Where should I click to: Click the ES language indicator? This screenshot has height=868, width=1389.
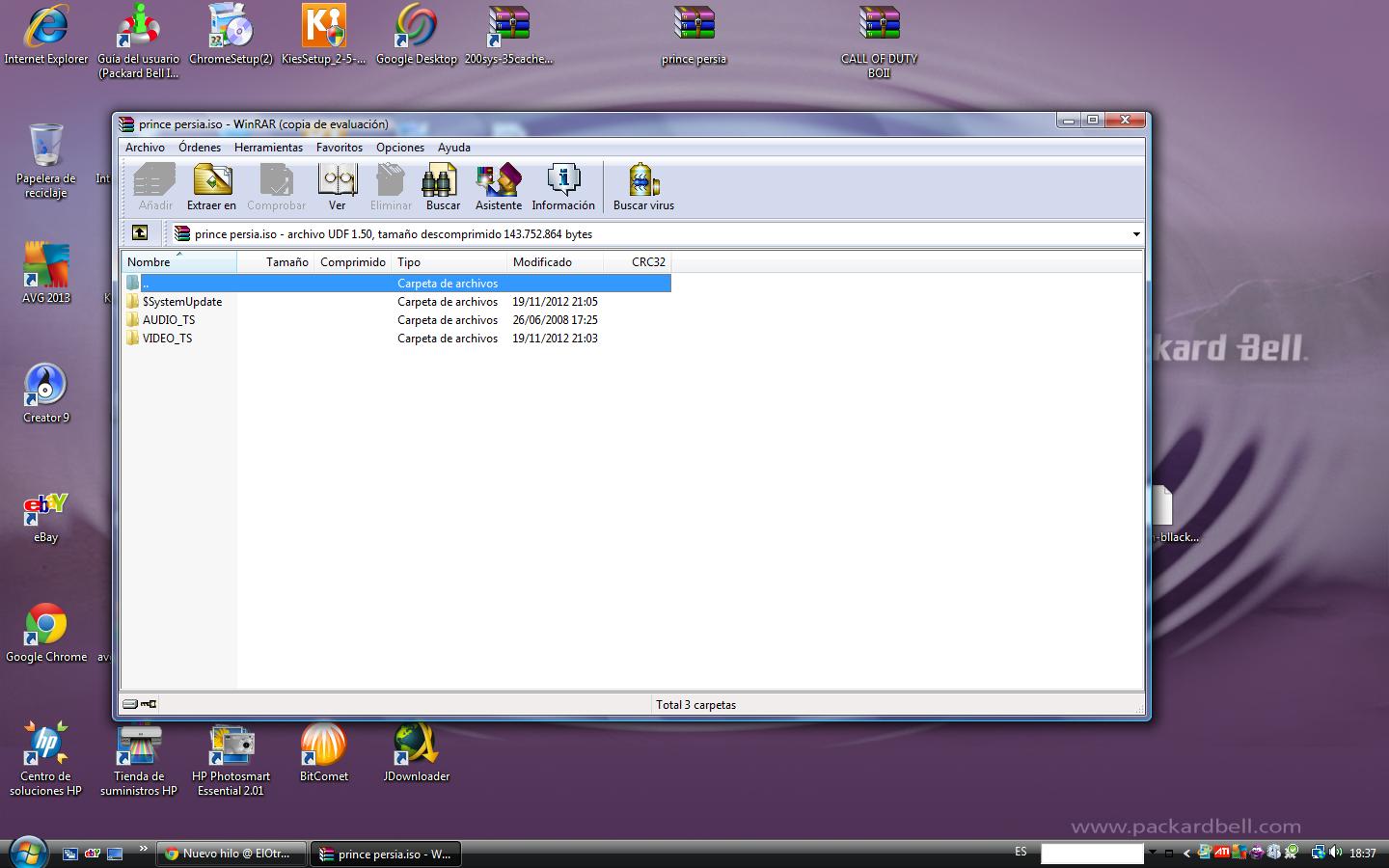point(1021,853)
